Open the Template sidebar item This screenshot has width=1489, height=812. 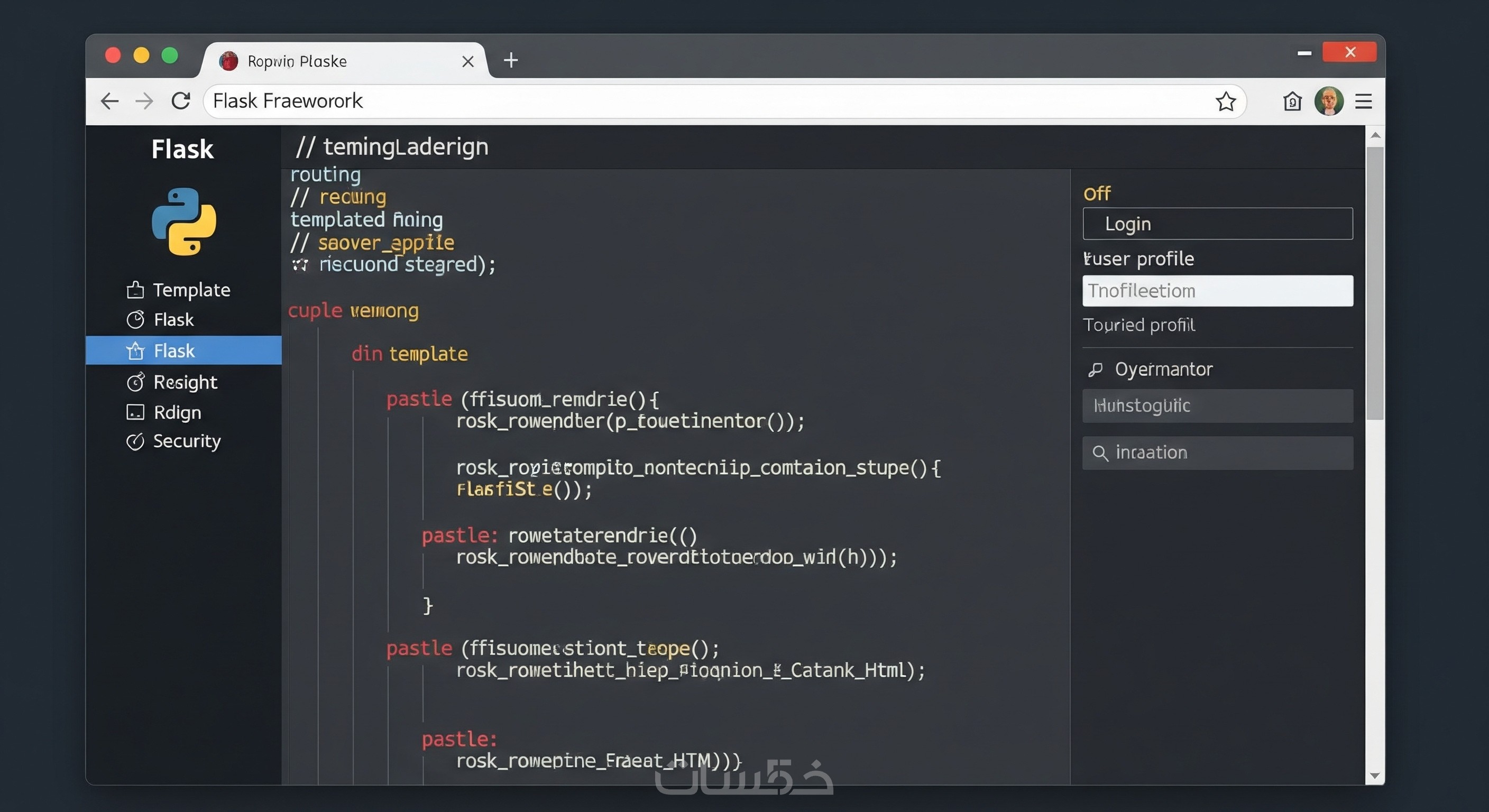tap(179, 290)
